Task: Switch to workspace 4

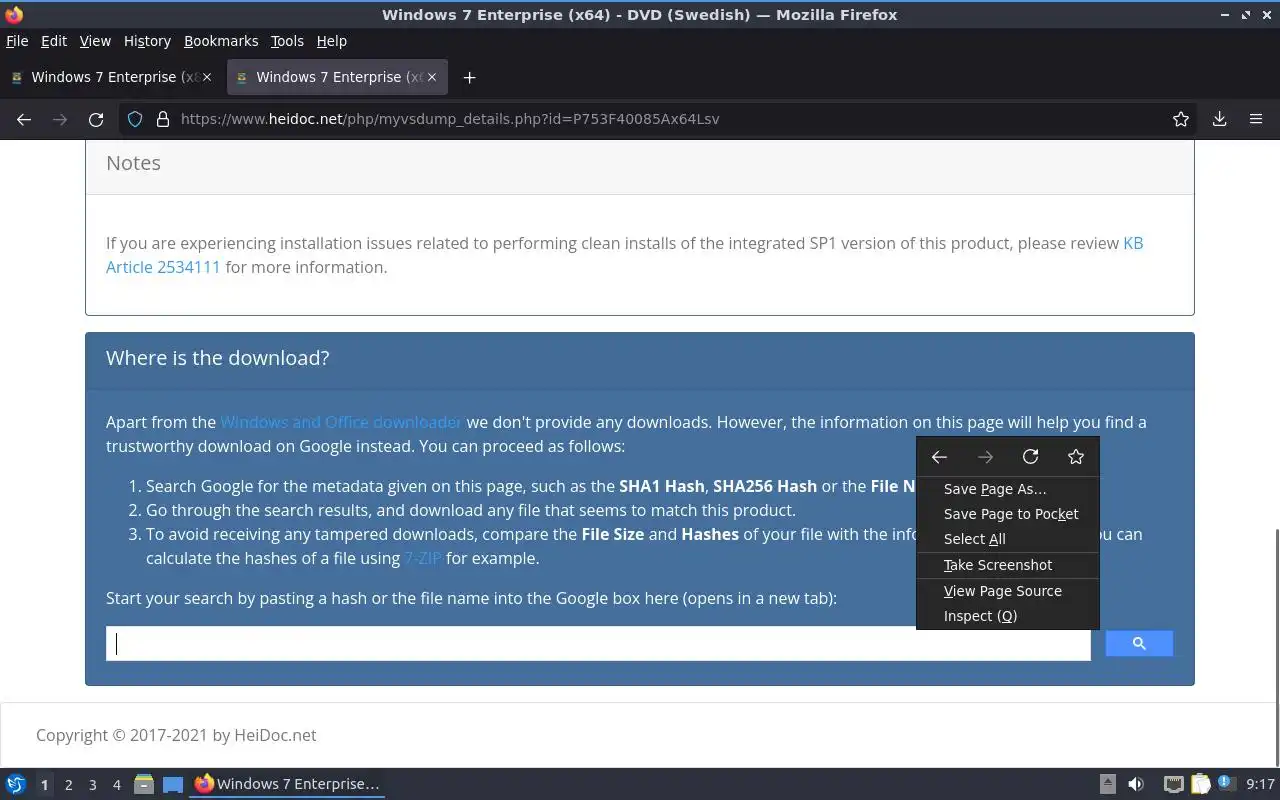Action: 116,785
